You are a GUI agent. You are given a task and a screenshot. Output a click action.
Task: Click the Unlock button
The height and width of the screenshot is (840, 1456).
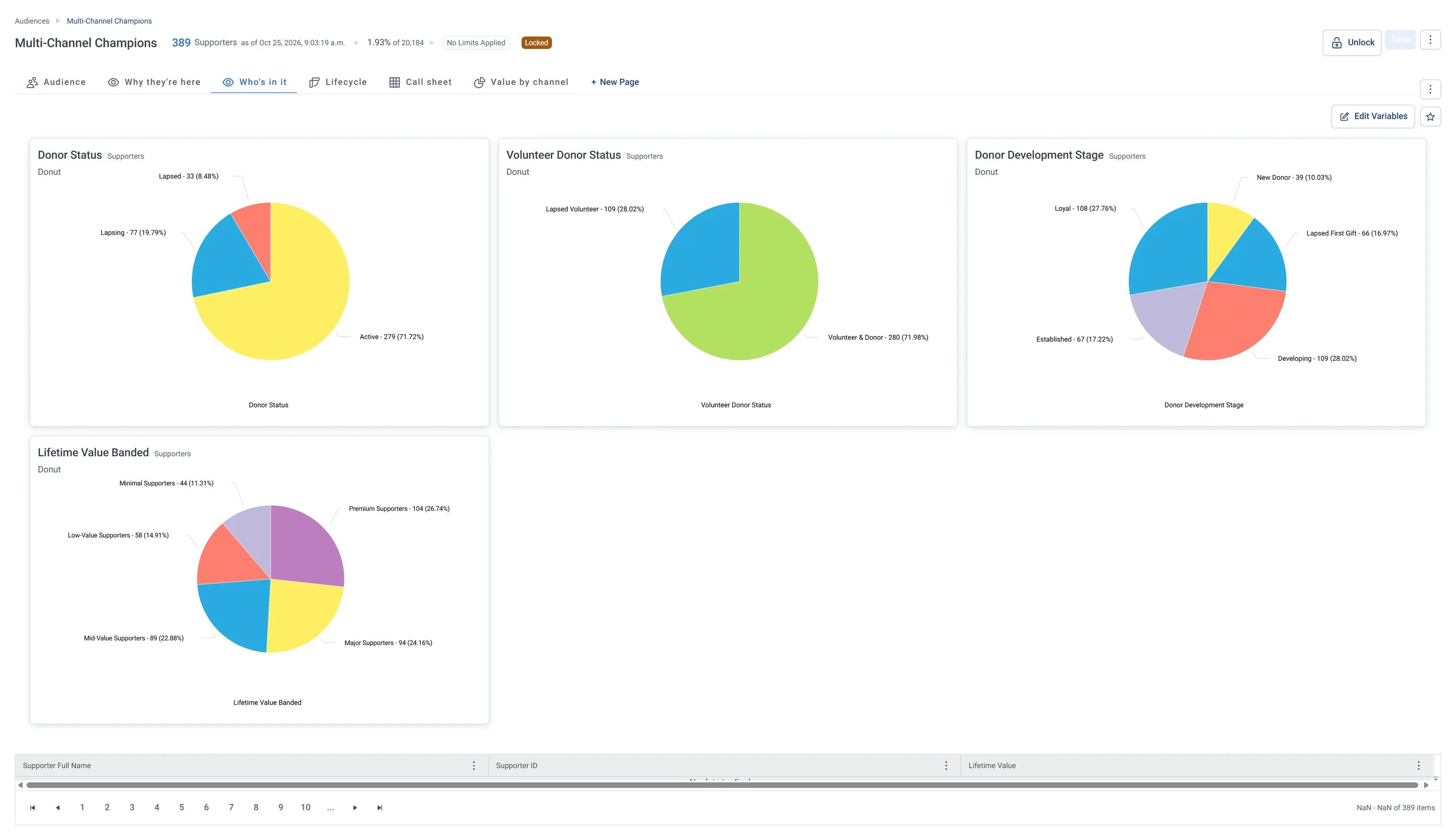(1351, 42)
